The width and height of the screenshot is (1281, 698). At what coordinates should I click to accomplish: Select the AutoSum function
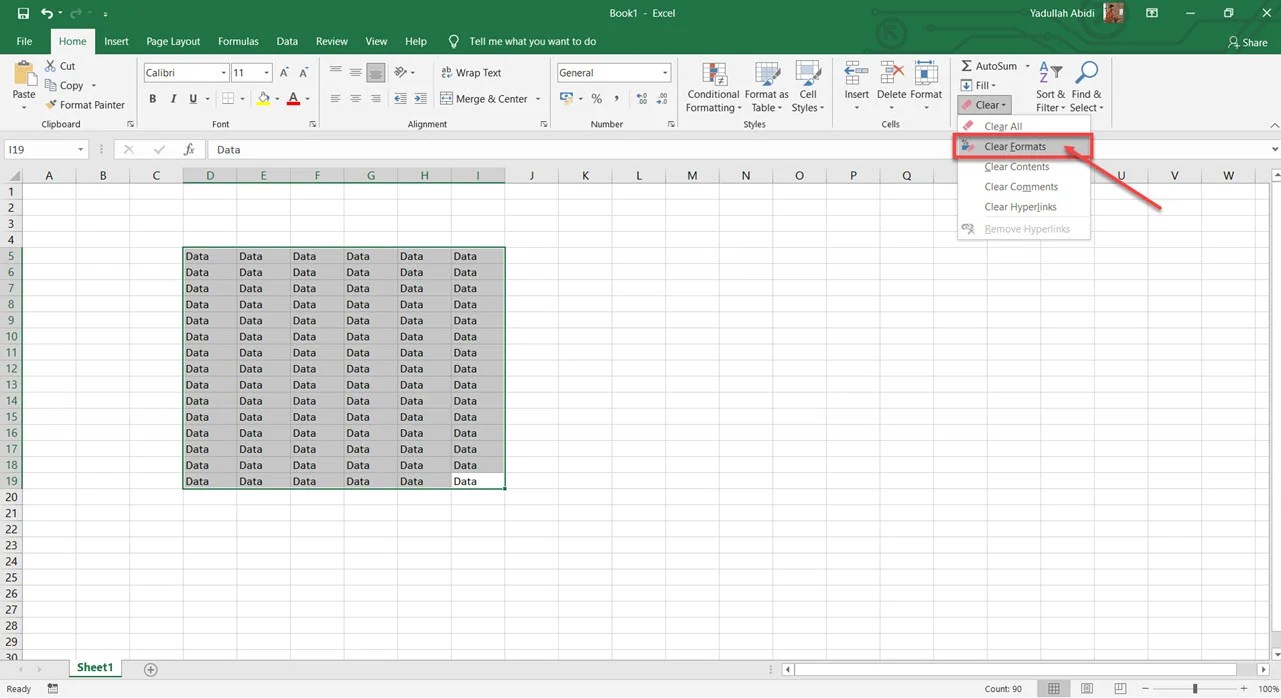pos(991,65)
